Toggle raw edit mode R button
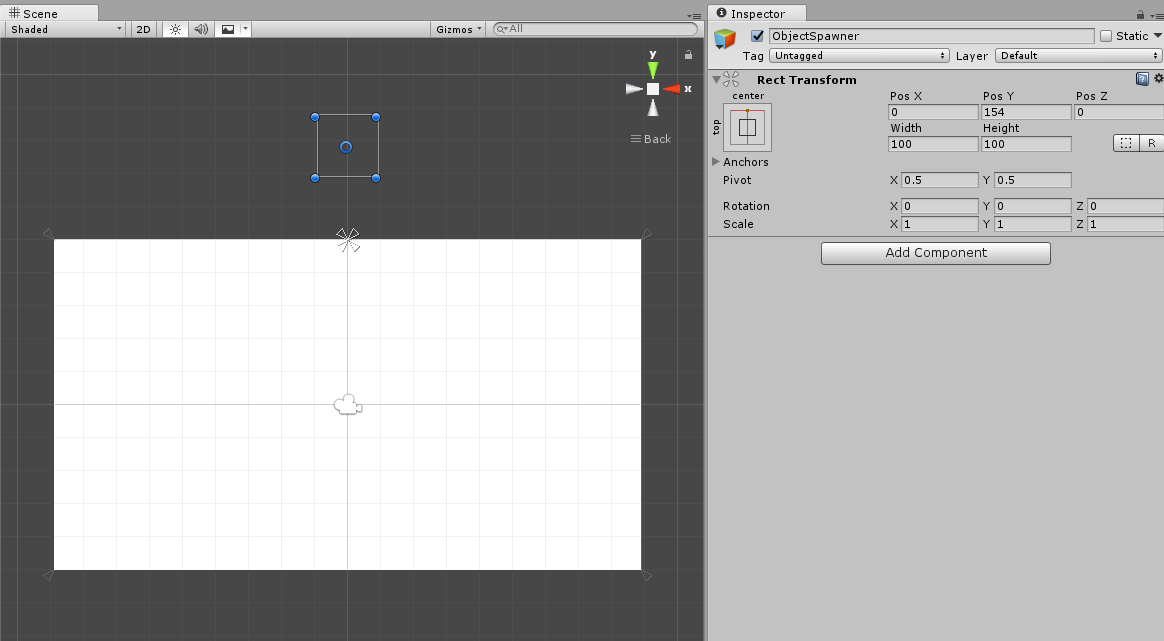This screenshot has height=641, width=1164. [x=1151, y=143]
